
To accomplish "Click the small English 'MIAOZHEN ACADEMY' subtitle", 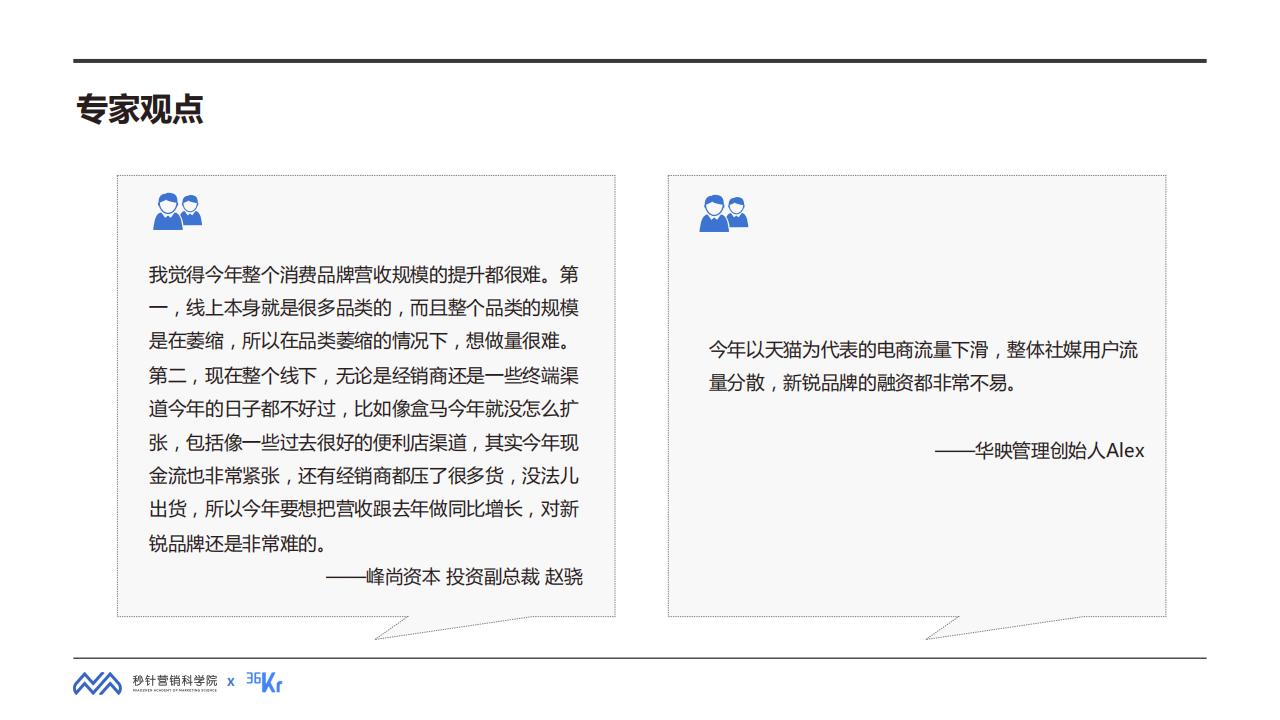I will (x=174, y=690).
